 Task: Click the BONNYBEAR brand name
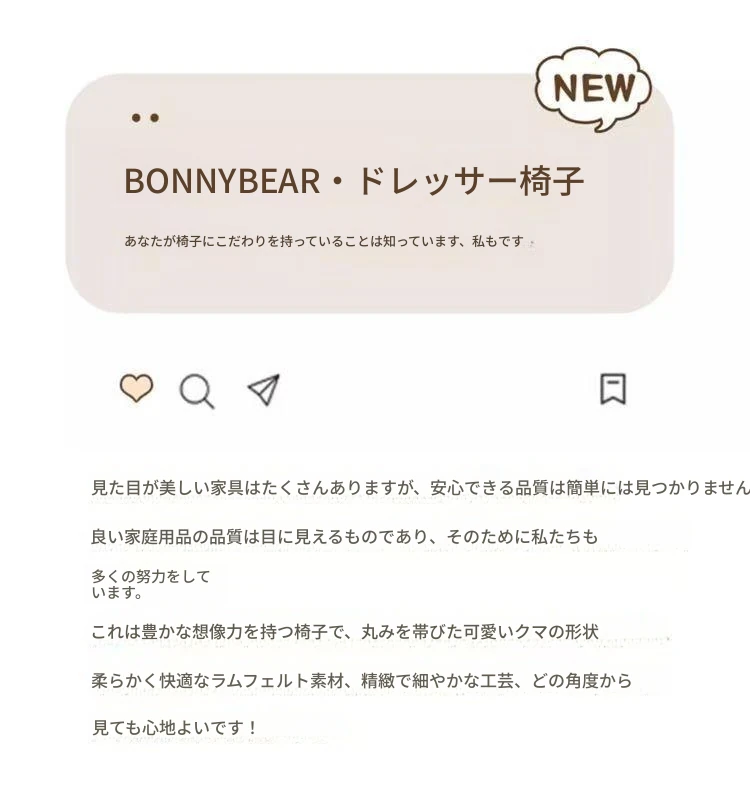click(x=222, y=181)
